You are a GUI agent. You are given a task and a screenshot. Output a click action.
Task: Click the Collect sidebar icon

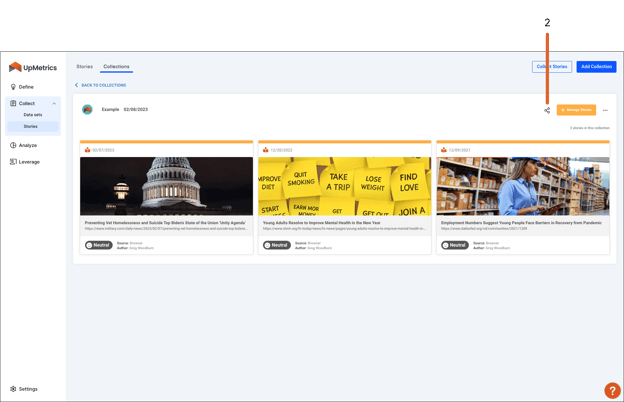[13, 103]
